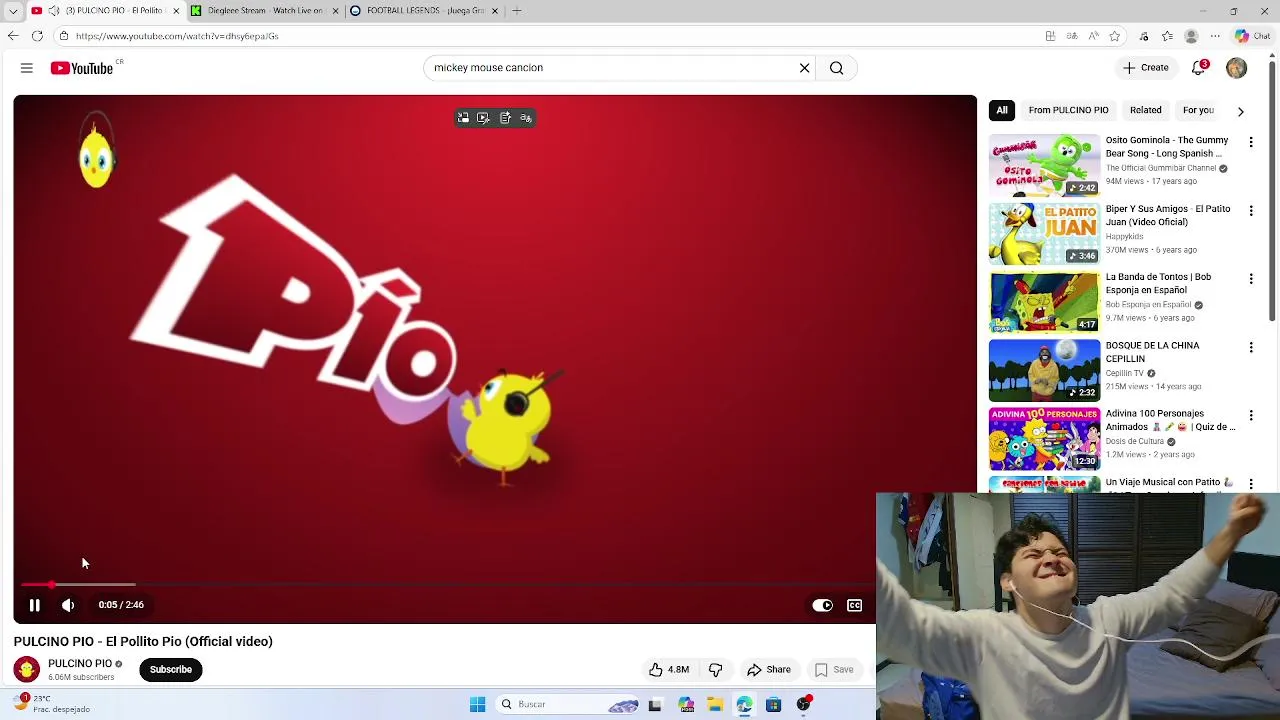Add page to favorites star

(1115, 36)
